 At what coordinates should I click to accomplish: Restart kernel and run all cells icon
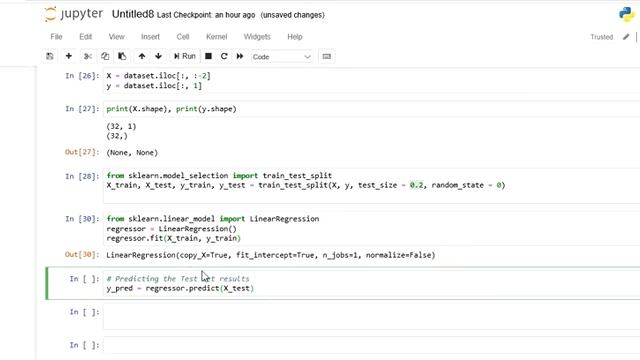click(240, 56)
